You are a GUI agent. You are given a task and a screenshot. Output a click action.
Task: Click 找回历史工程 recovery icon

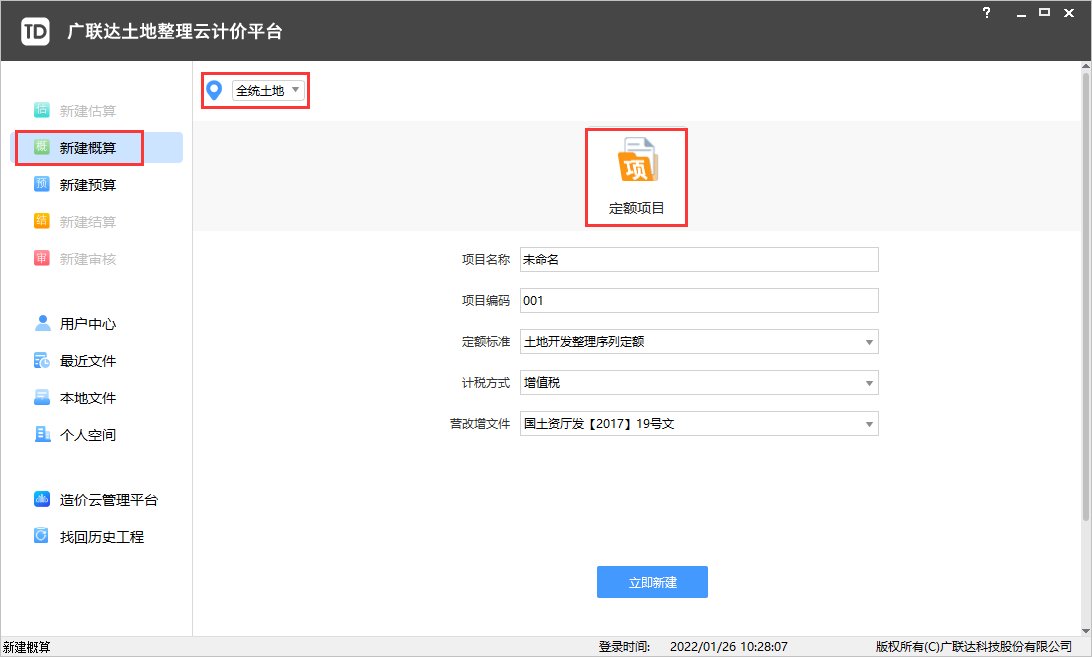pos(42,537)
